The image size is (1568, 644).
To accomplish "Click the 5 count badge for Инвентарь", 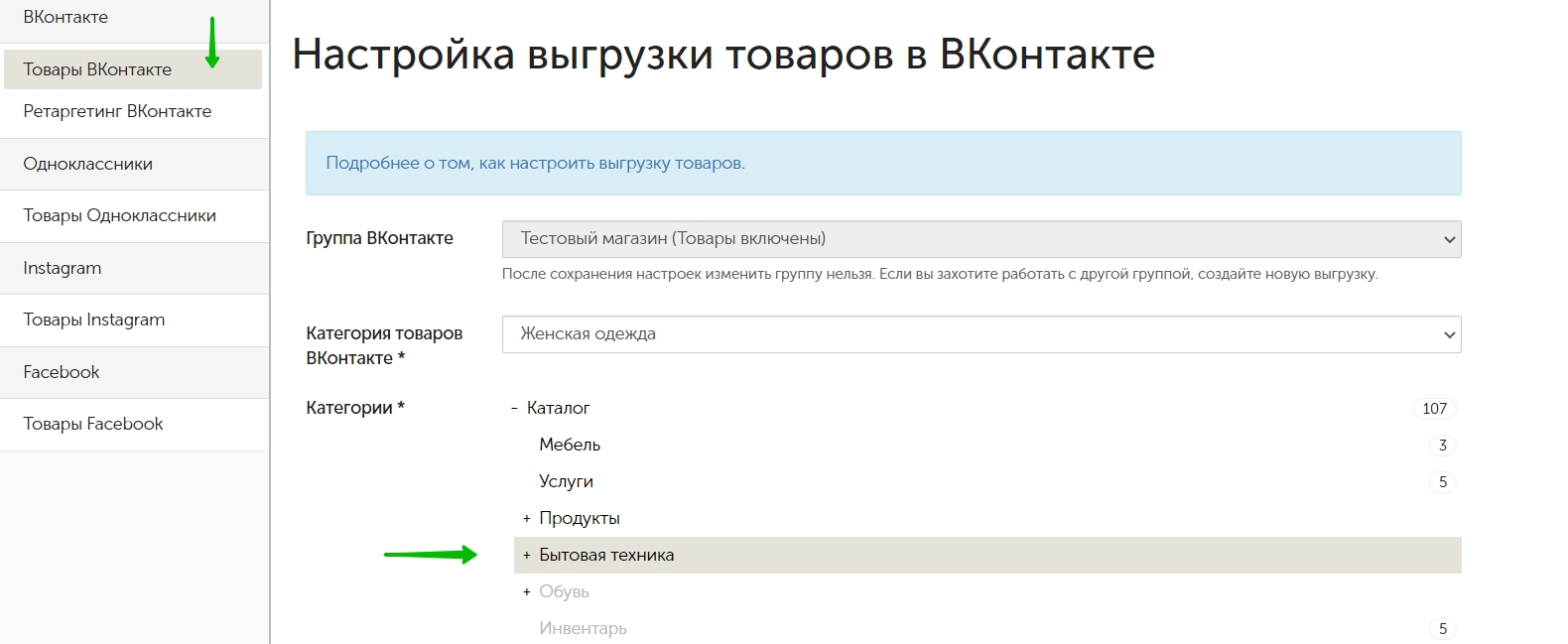I will tap(1442, 628).
